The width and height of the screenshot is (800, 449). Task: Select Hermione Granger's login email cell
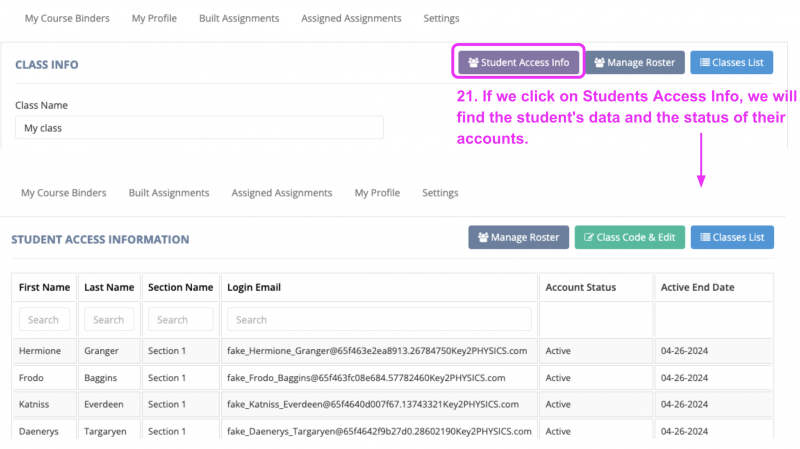[379, 352]
